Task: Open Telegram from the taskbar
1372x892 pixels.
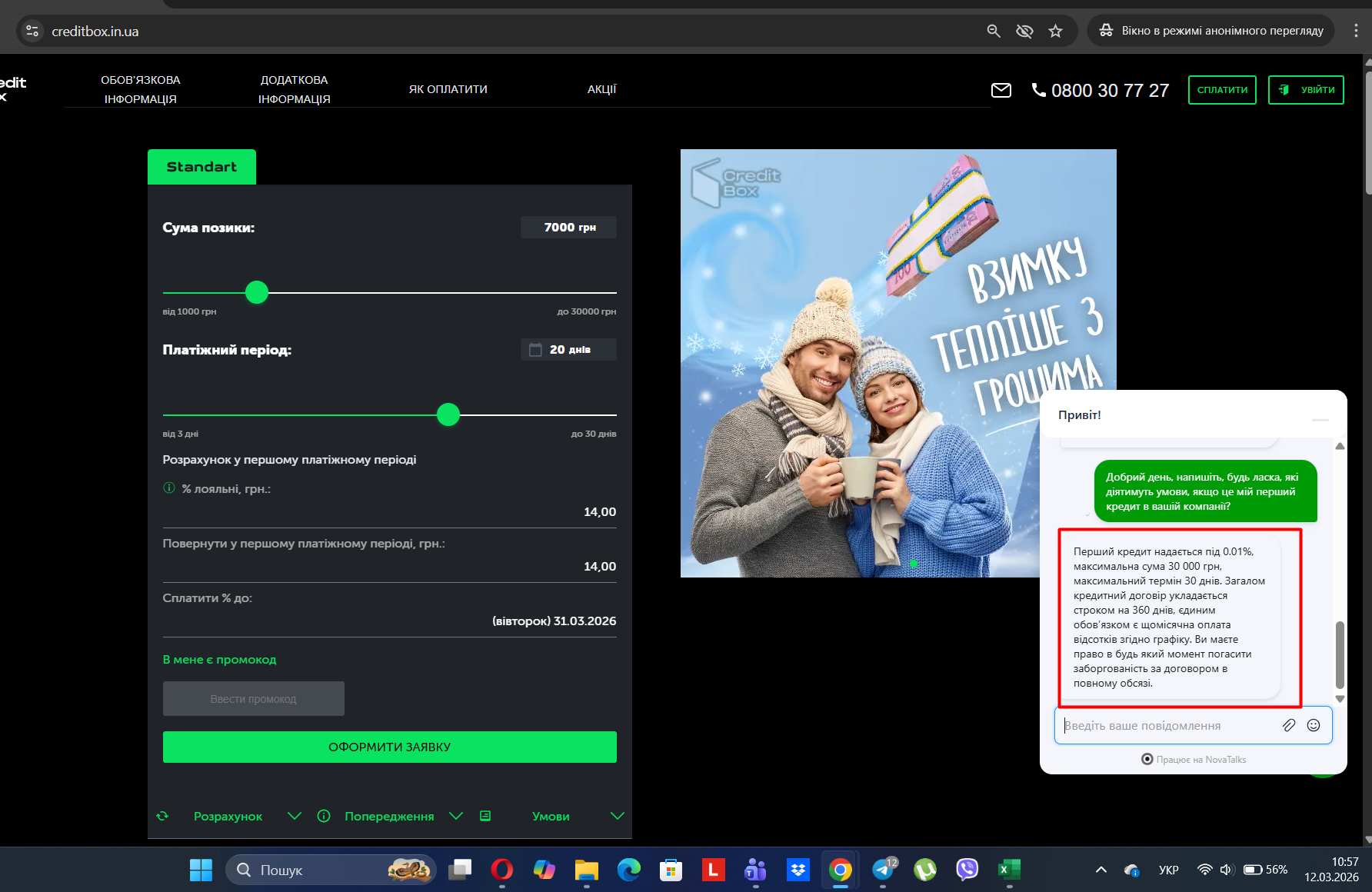Action: pos(883,870)
